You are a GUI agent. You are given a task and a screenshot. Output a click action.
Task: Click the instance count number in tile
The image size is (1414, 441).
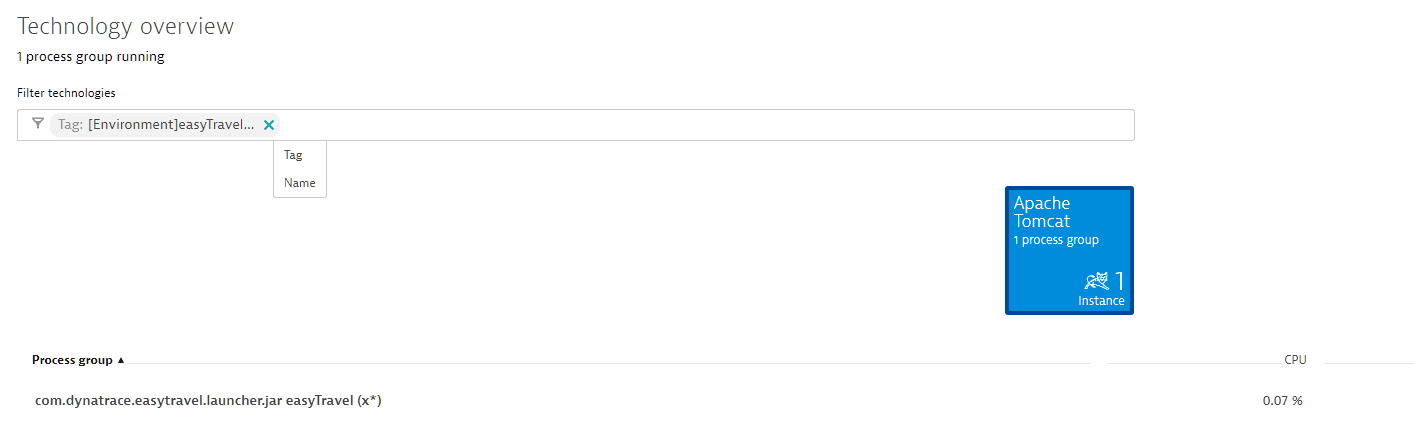pos(1120,281)
